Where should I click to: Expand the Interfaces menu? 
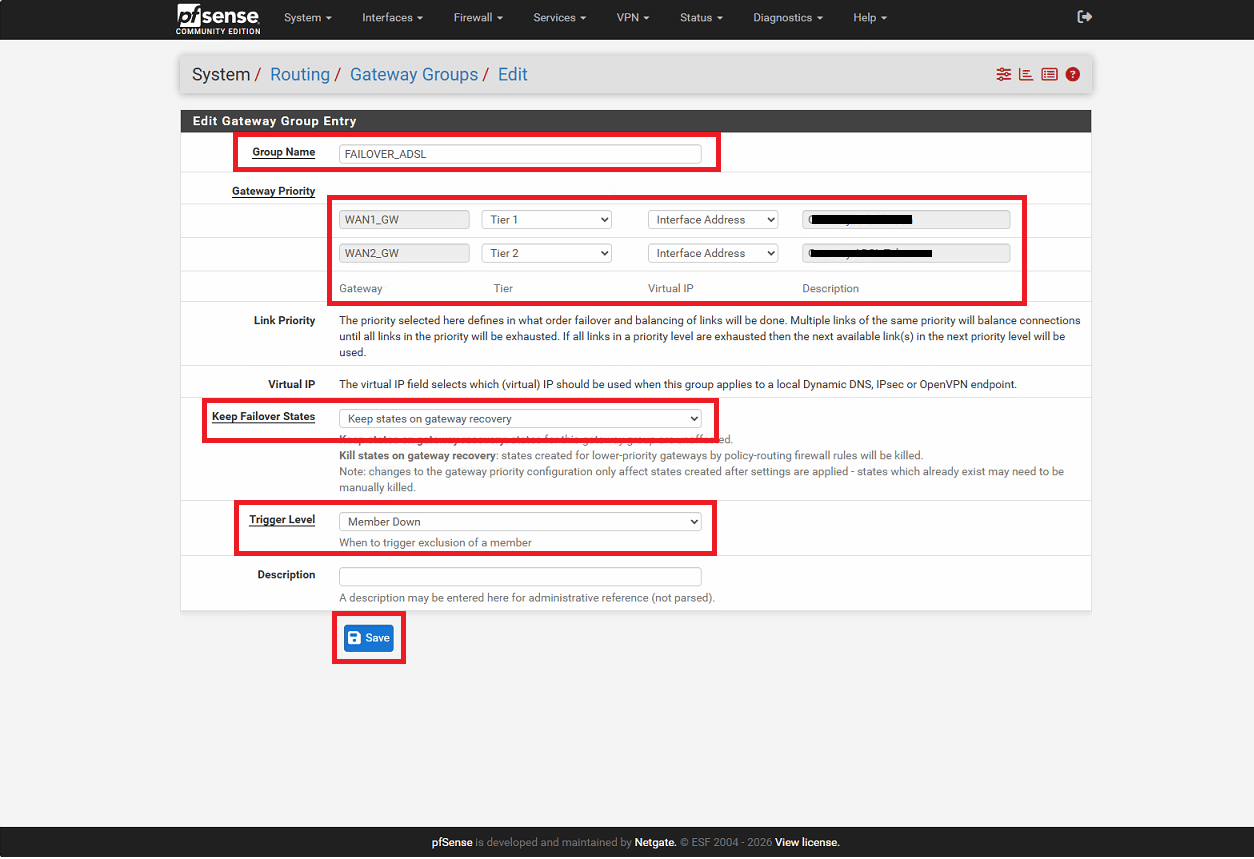[392, 18]
